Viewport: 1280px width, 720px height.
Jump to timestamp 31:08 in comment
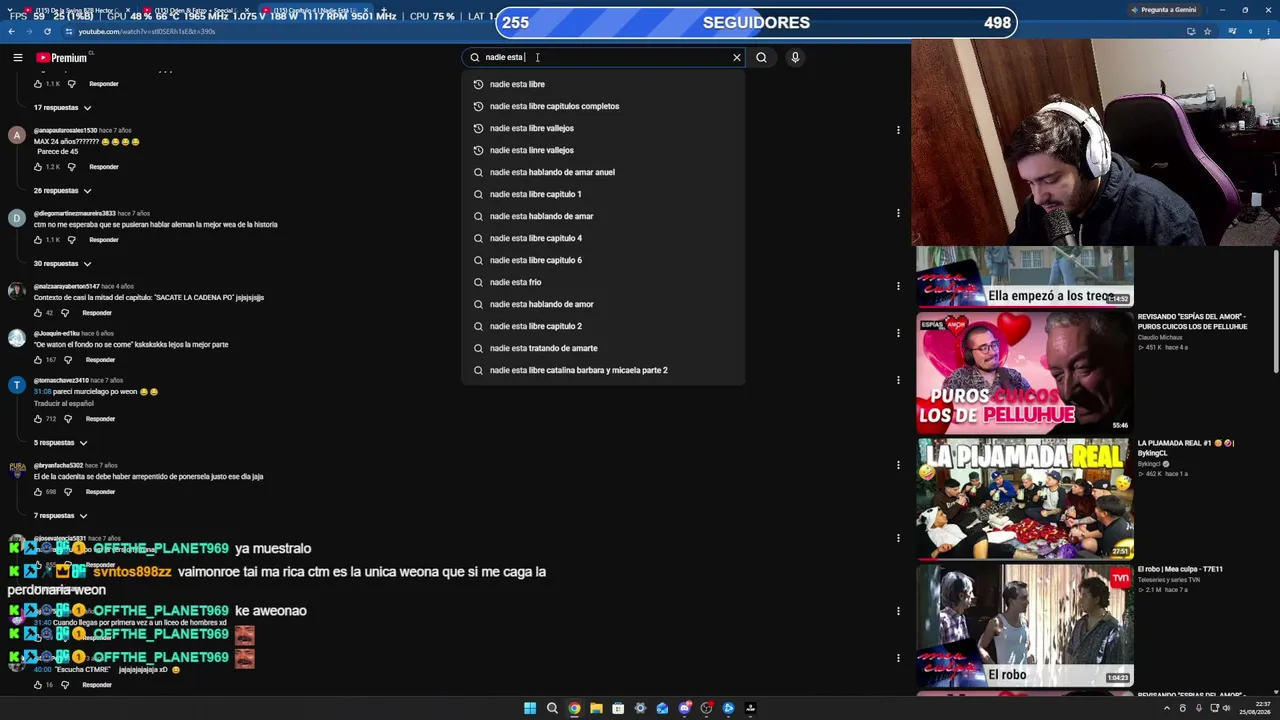point(41,392)
